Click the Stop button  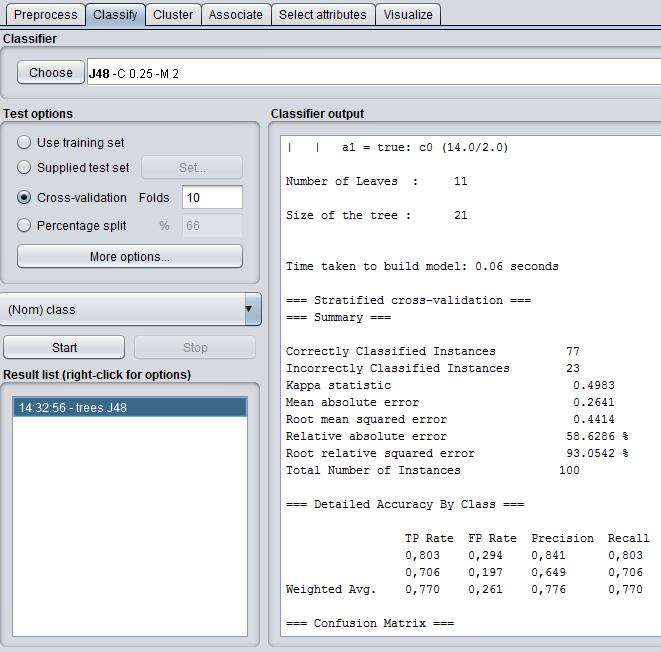pyautogui.click(x=195, y=347)
